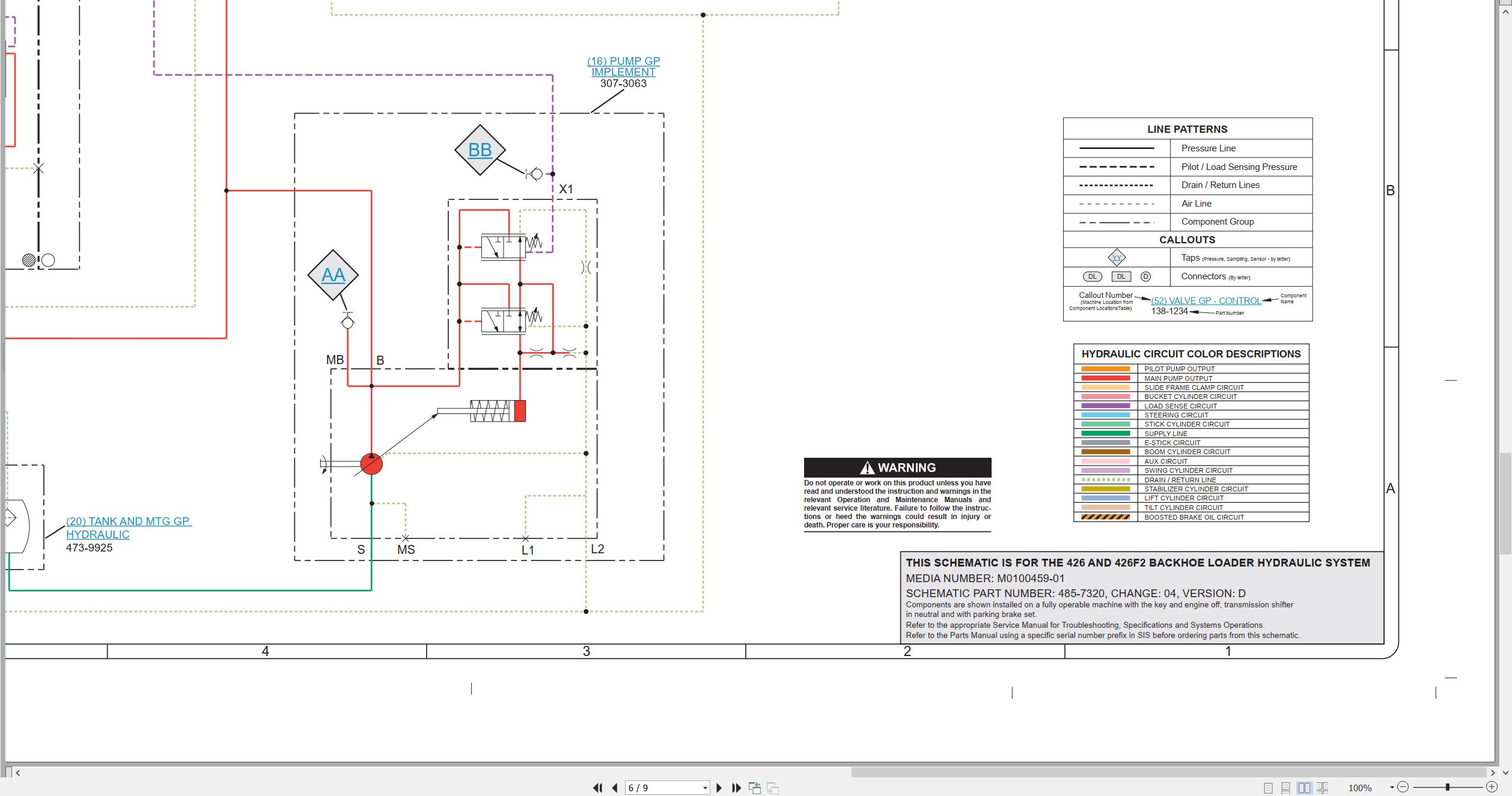Image resolution: width=1512 pixels, height=796 pixels.
Task: Click the zoom slider handle
Action: (x=1448, y=787)
